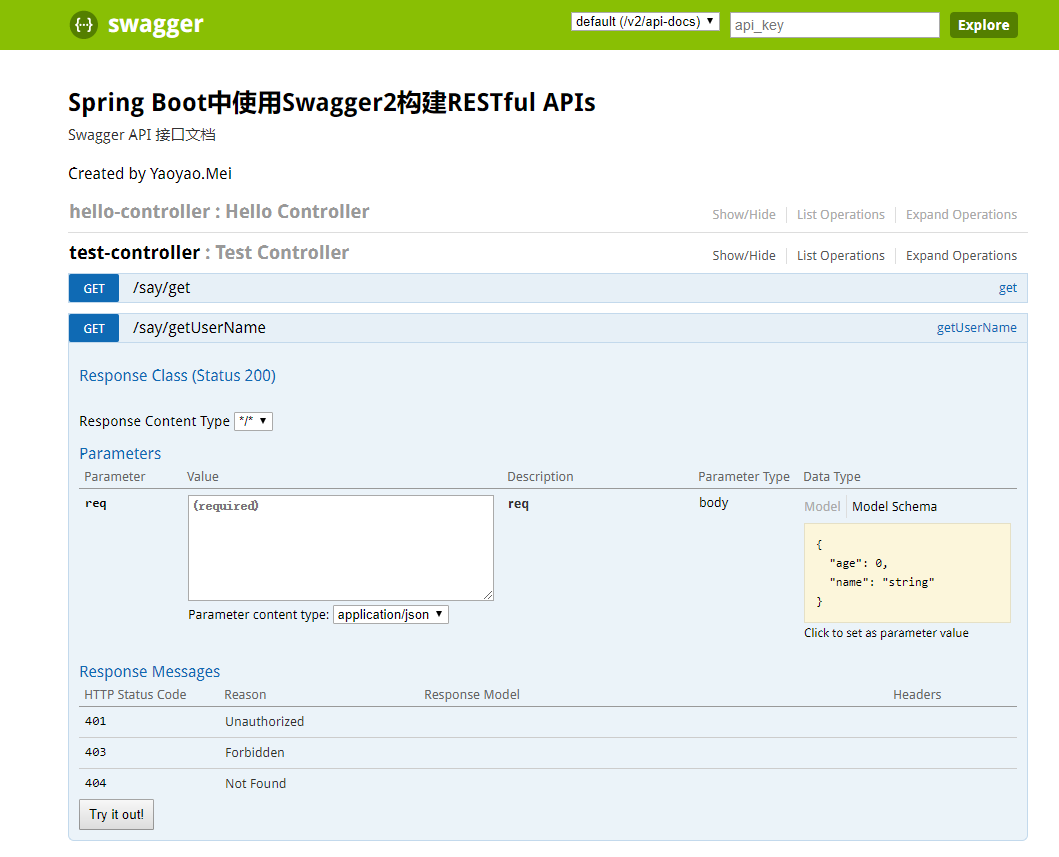Click the bold req description text

pyautogui.click(x=518, y=504)
